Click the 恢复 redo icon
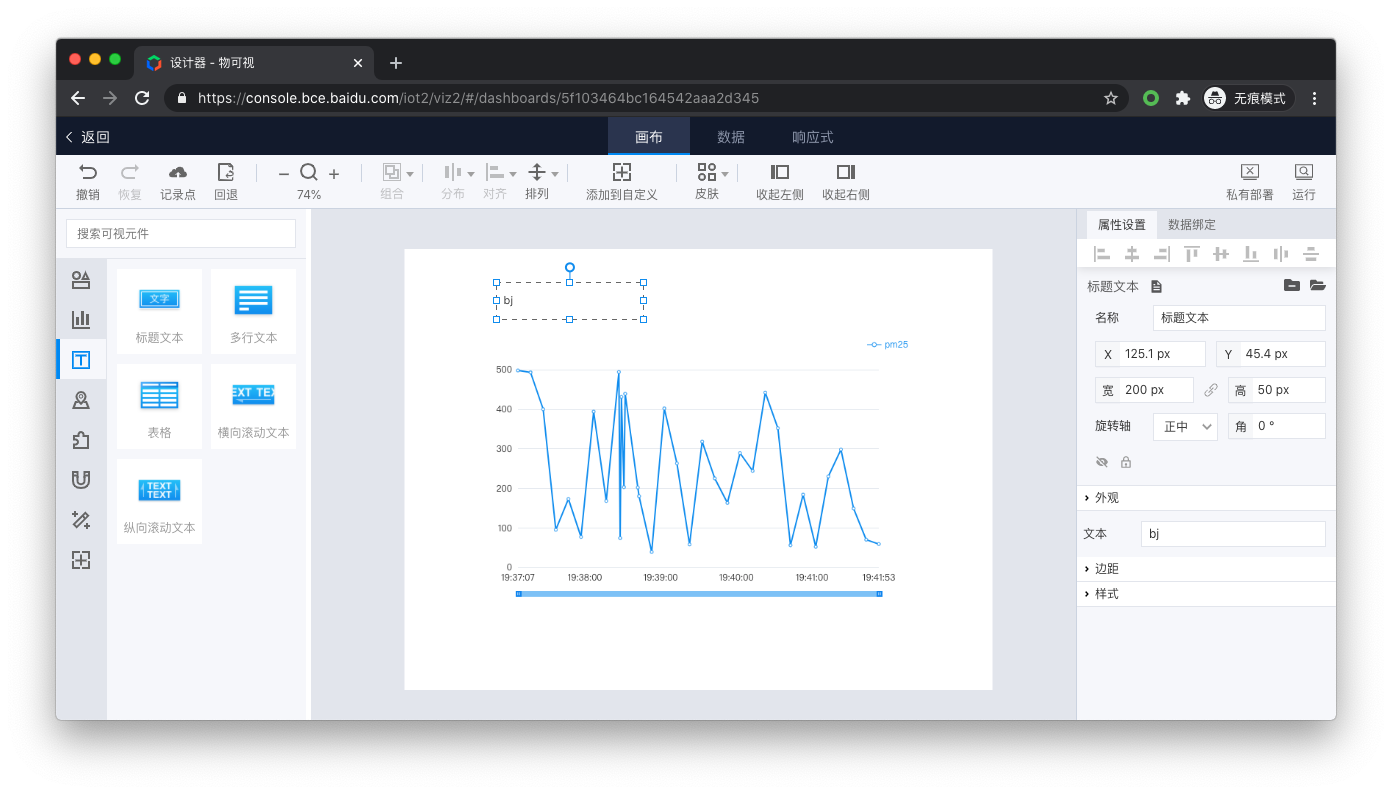1392x794 pixels. (130, 172)
